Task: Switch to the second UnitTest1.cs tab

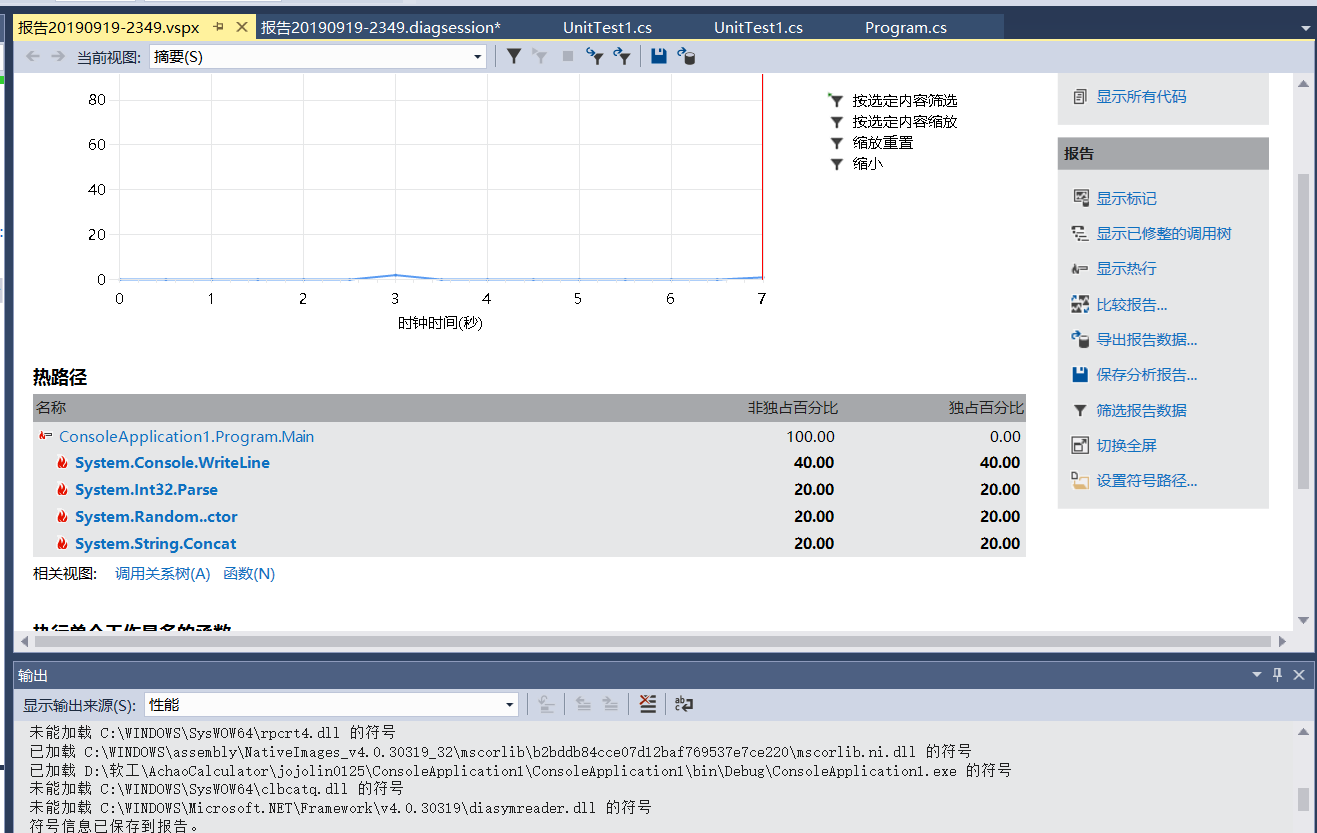Action: [x=758, y=28]
